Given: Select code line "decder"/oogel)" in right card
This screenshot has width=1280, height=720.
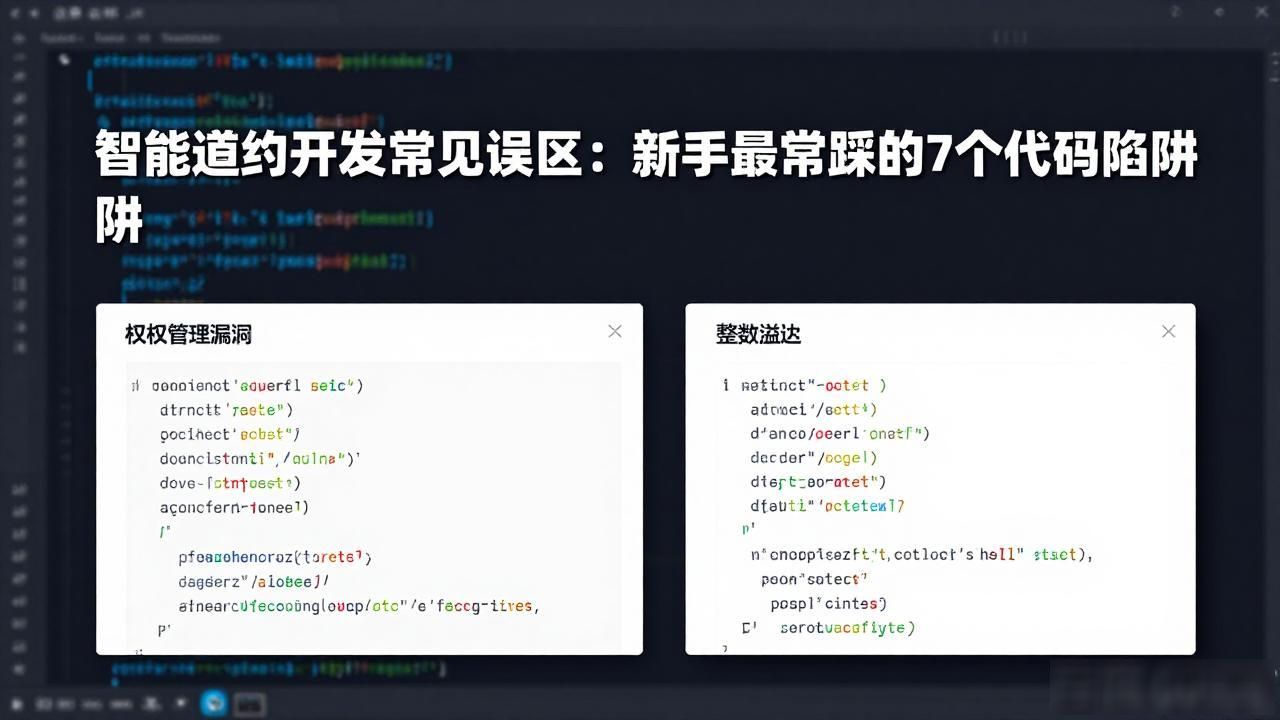Looking at the screenshot, I should pos(813,458).
